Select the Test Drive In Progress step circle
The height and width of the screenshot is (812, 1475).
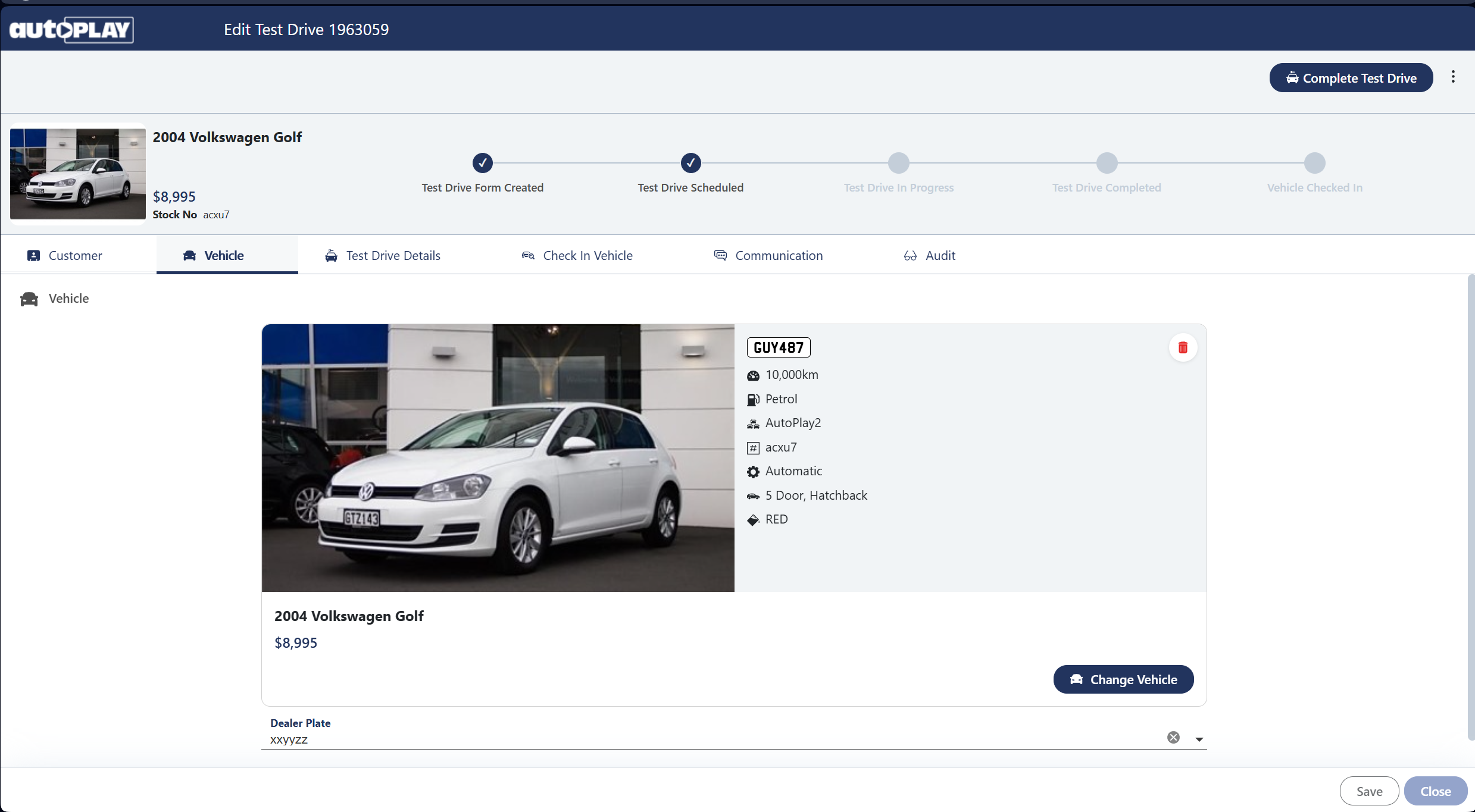click(x=898, y=162)
